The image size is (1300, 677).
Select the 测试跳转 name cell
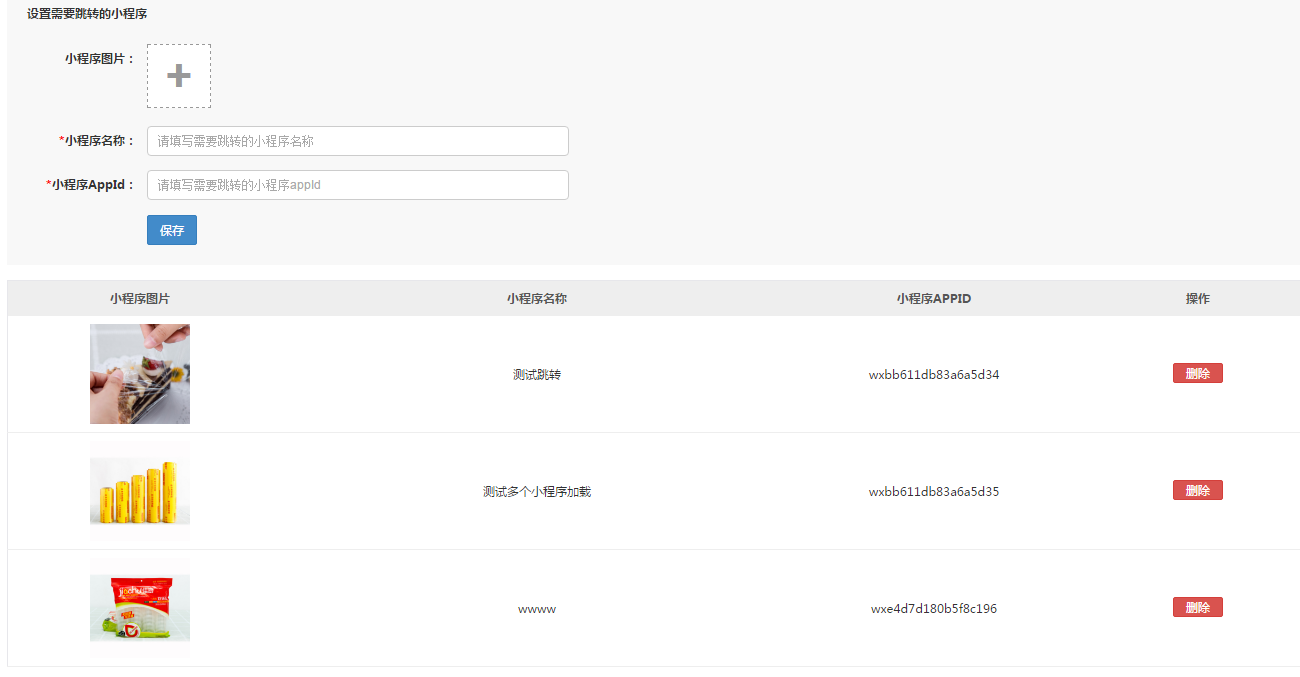click(x=537, y=375)
